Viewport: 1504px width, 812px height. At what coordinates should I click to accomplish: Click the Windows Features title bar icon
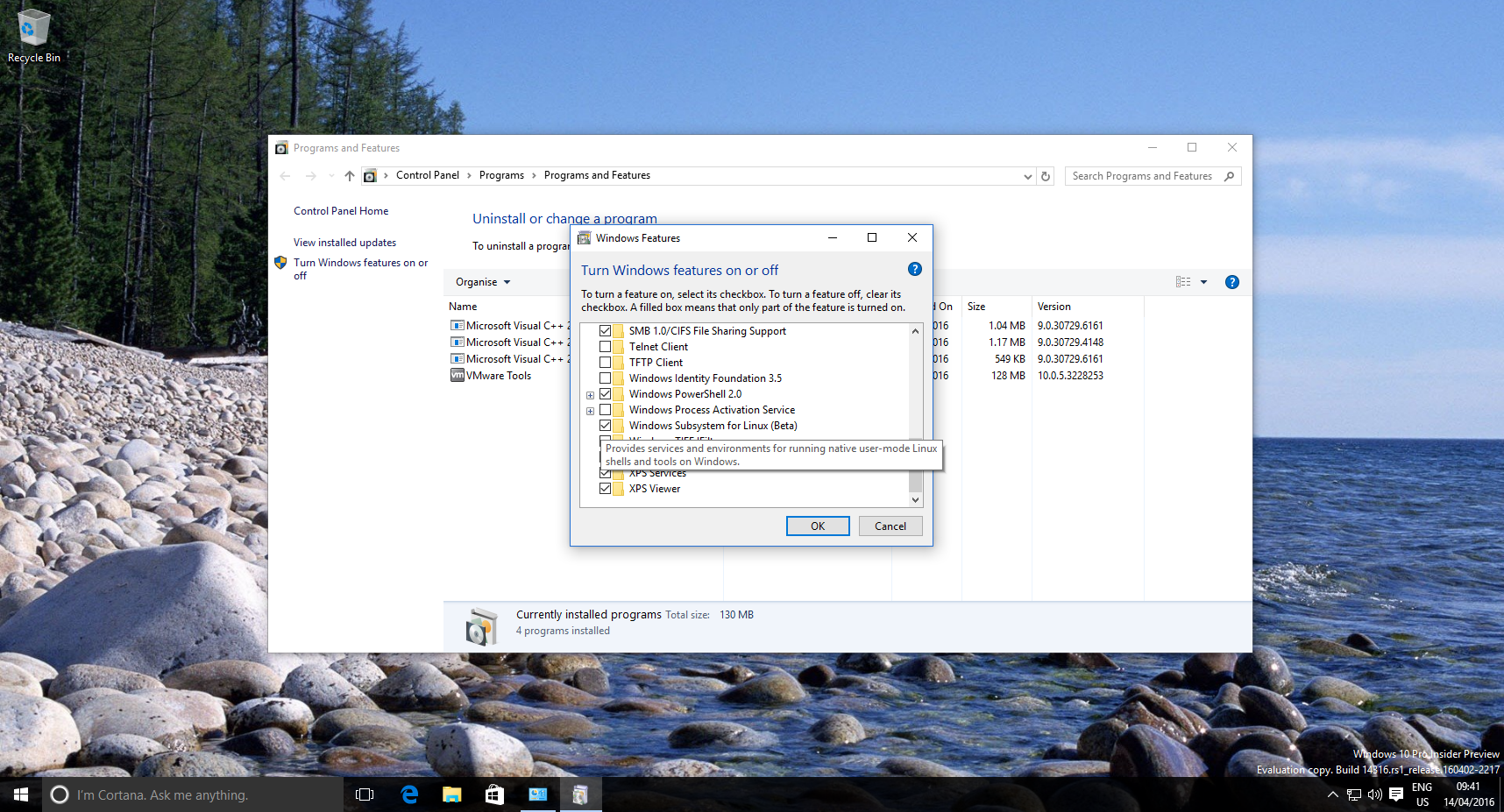point(584,238)
